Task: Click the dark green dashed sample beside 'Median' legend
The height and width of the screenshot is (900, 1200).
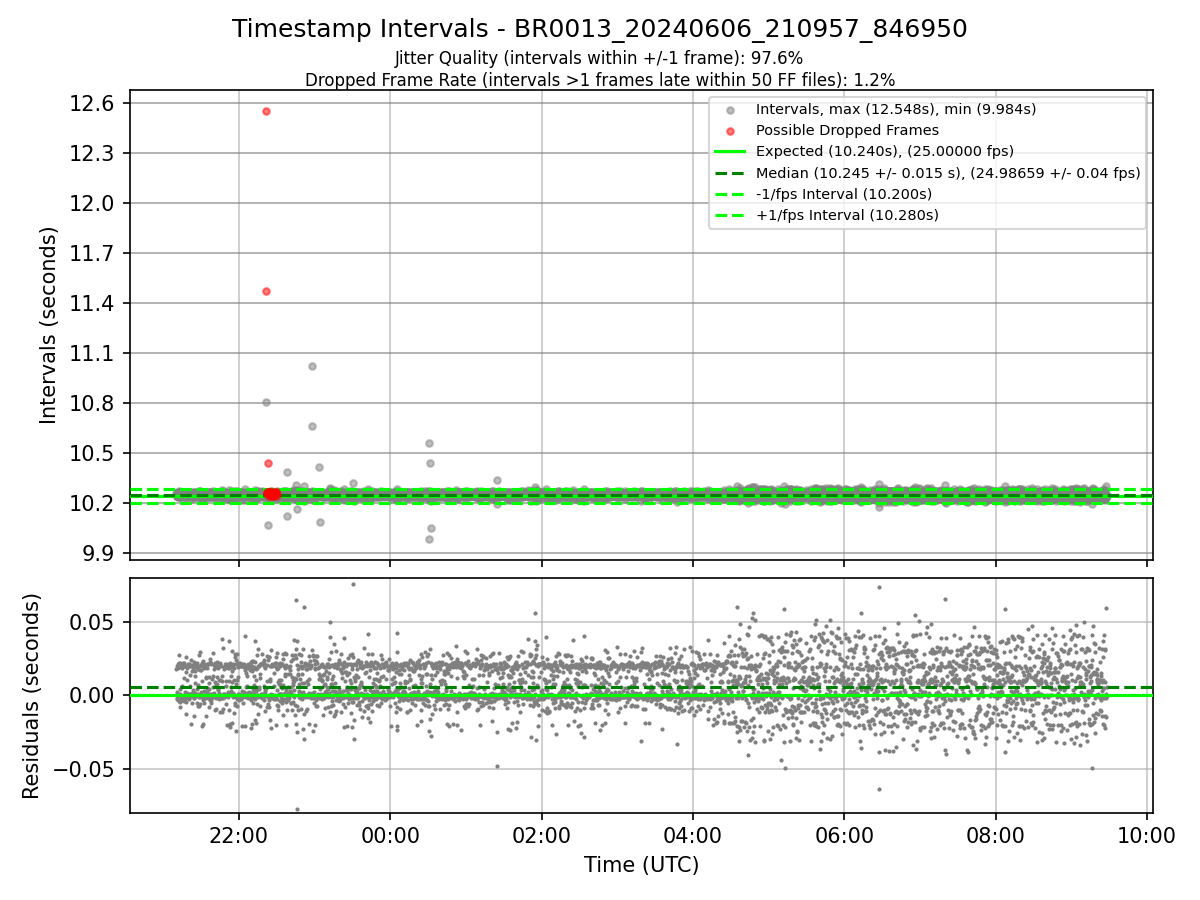Action: click(731, 173)
